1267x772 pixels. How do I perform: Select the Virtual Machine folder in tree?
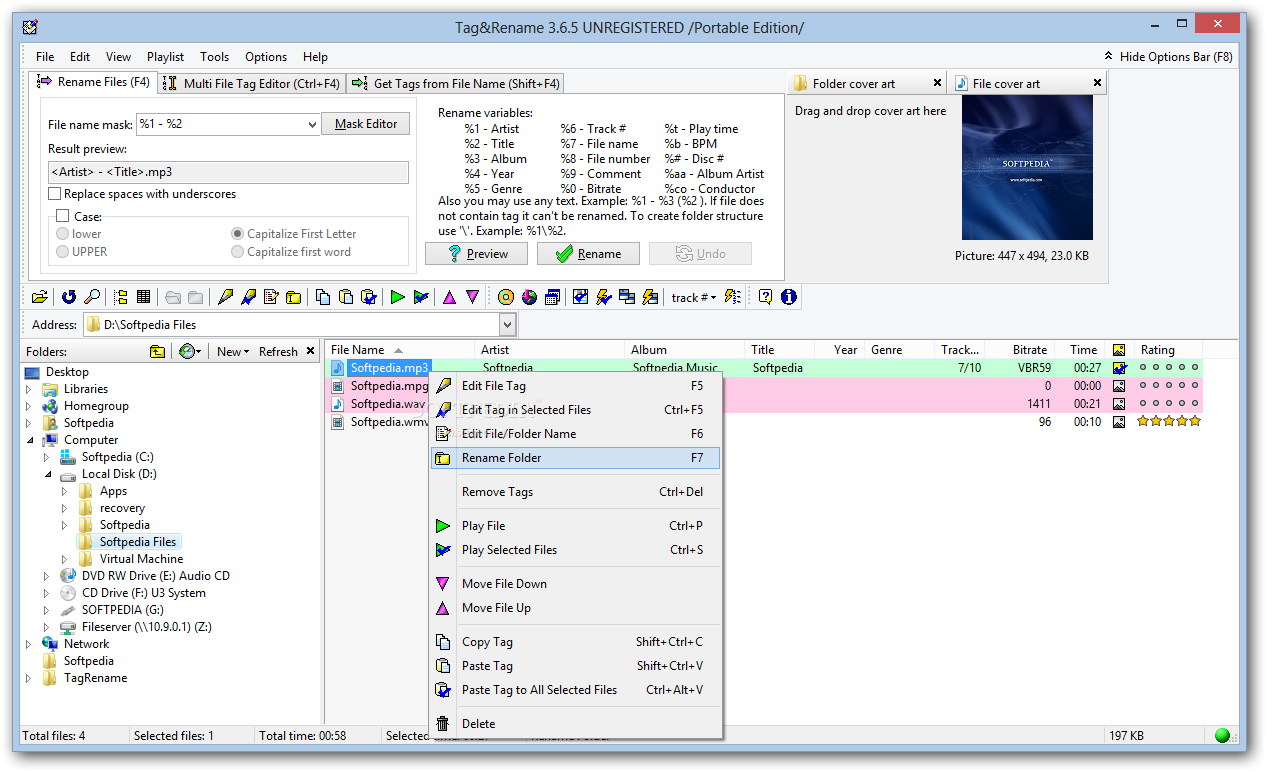click(x=141, y=559)
